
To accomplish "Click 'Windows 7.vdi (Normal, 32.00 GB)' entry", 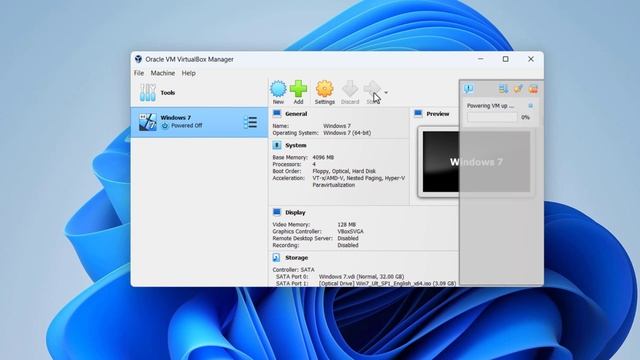I will click(361, 277).
